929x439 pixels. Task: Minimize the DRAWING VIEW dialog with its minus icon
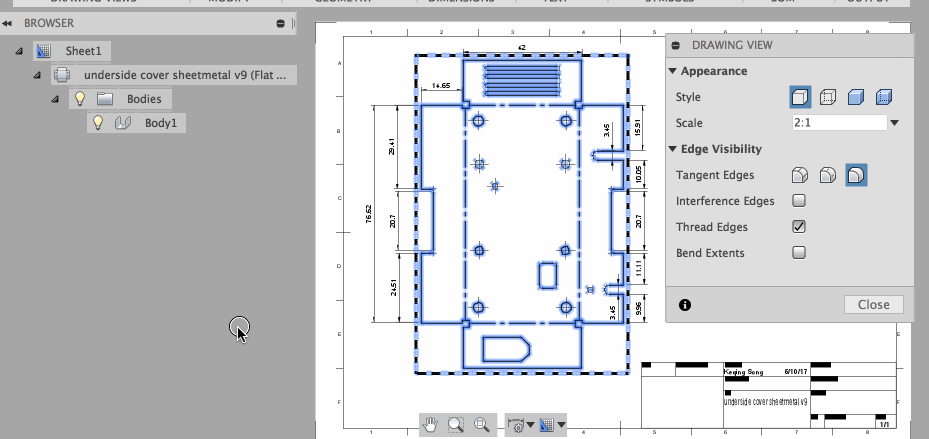(x=676, y=46)
